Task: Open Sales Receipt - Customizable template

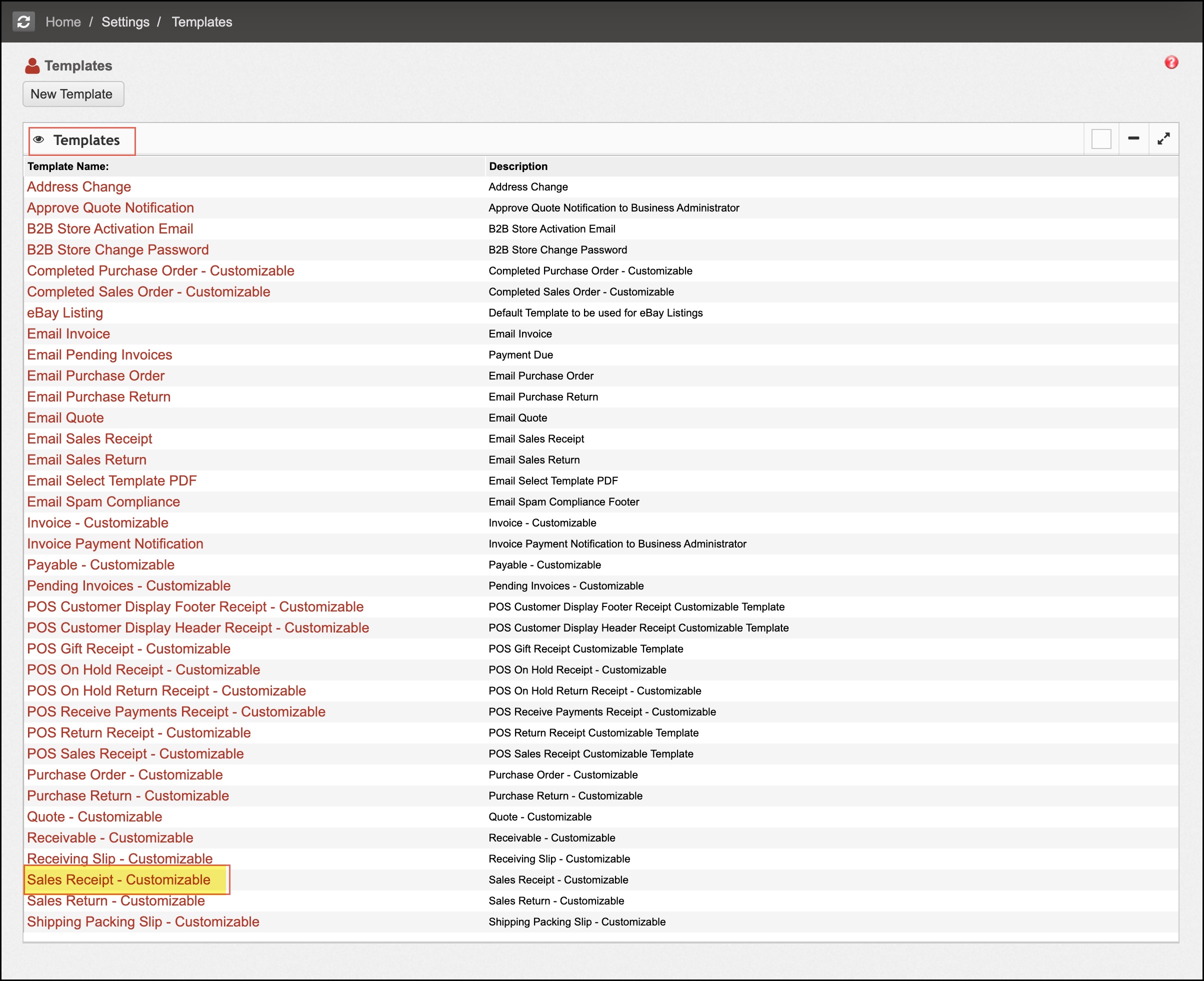Action: click(x=118, y=879)
